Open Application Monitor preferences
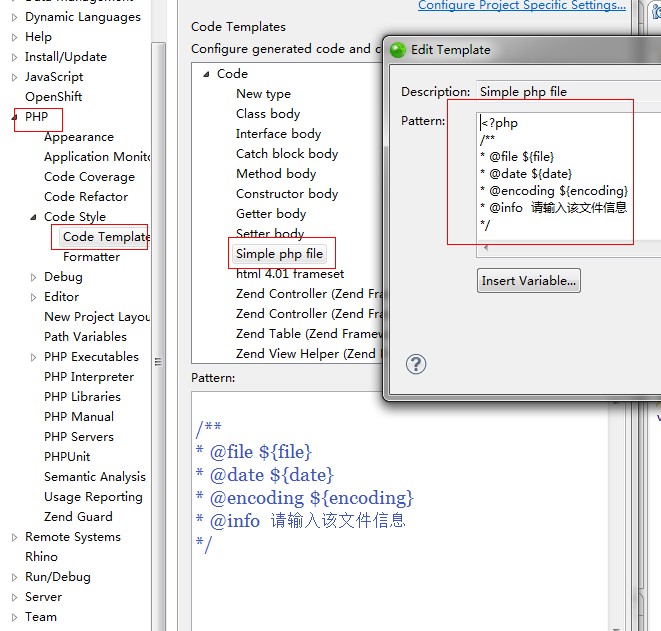The image size is (661, 631). coord(97,156)
